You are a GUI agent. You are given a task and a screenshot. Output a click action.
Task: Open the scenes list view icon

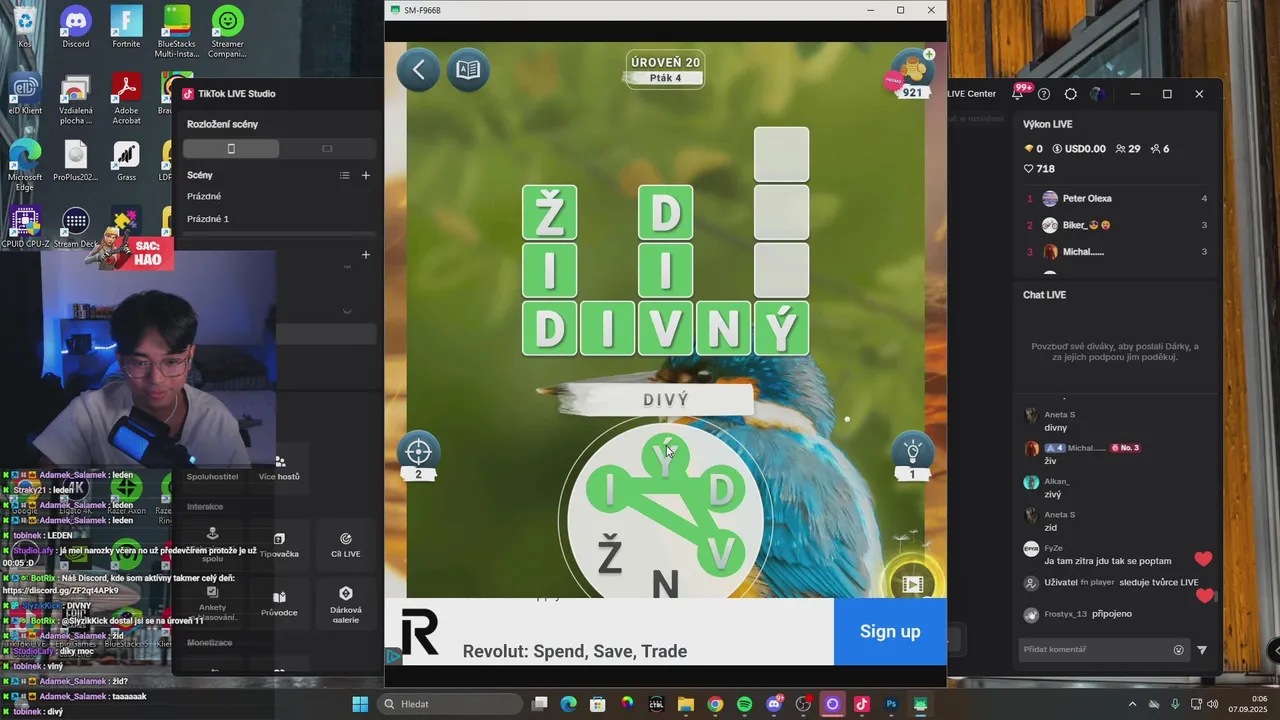[x=344, y=175]
